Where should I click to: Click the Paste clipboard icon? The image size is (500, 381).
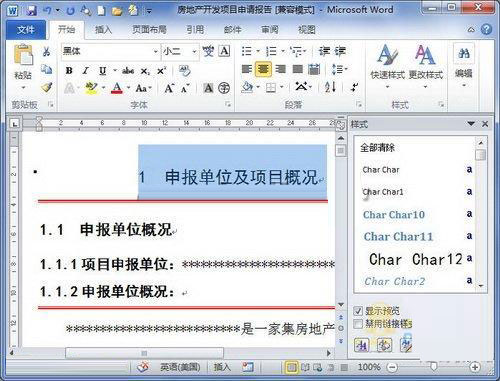[23, 55]
